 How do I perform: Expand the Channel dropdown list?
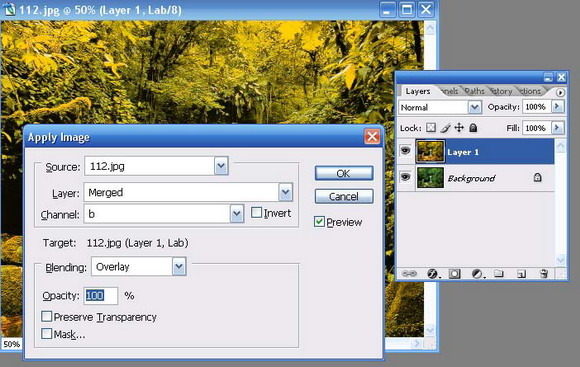pyautogui.click(x=237, y=214)
